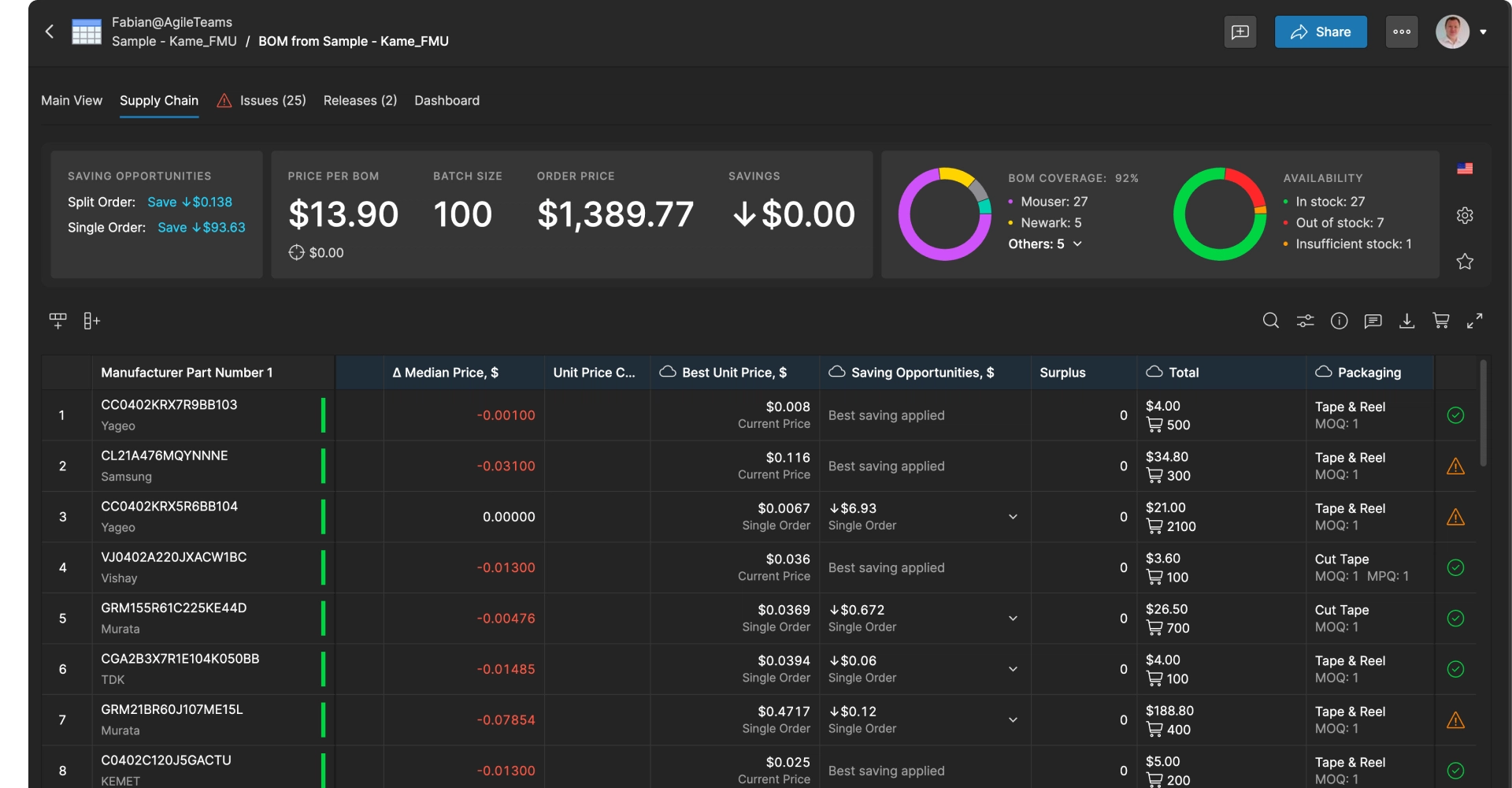
Task: Expand saving options for CC0402KRX5R6BB104
Action: pyautogui.click(x=1014, y=517)
